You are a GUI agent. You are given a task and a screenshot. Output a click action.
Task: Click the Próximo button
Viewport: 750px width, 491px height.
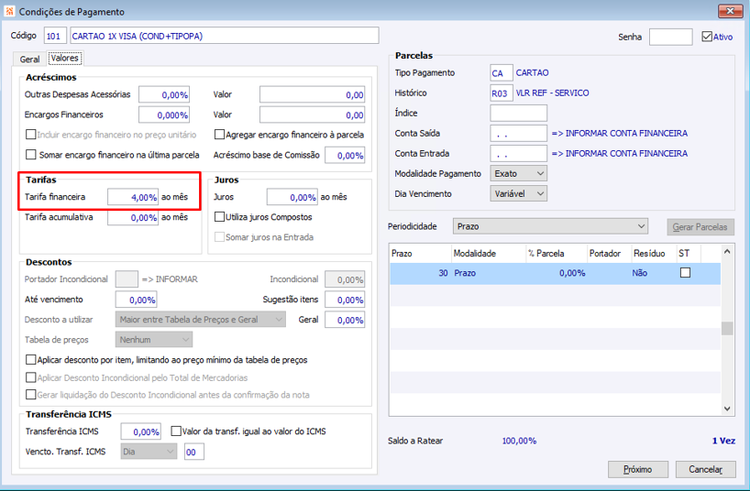pos(638,469)
